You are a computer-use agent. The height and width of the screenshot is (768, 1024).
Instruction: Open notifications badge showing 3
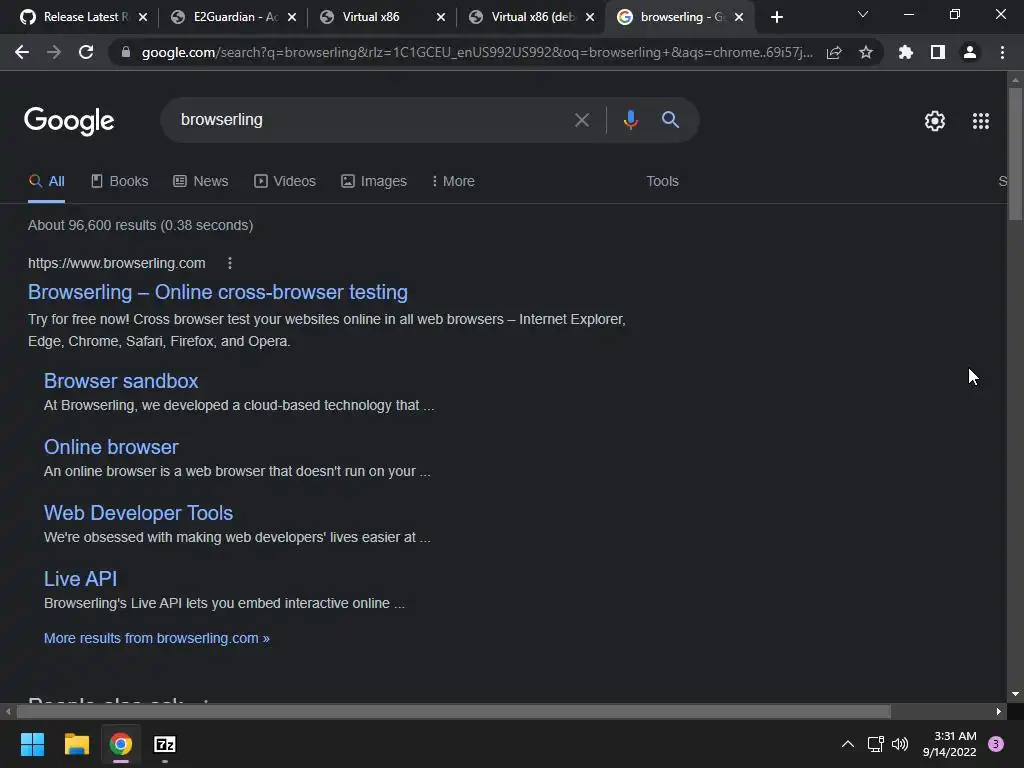[996, 744]
